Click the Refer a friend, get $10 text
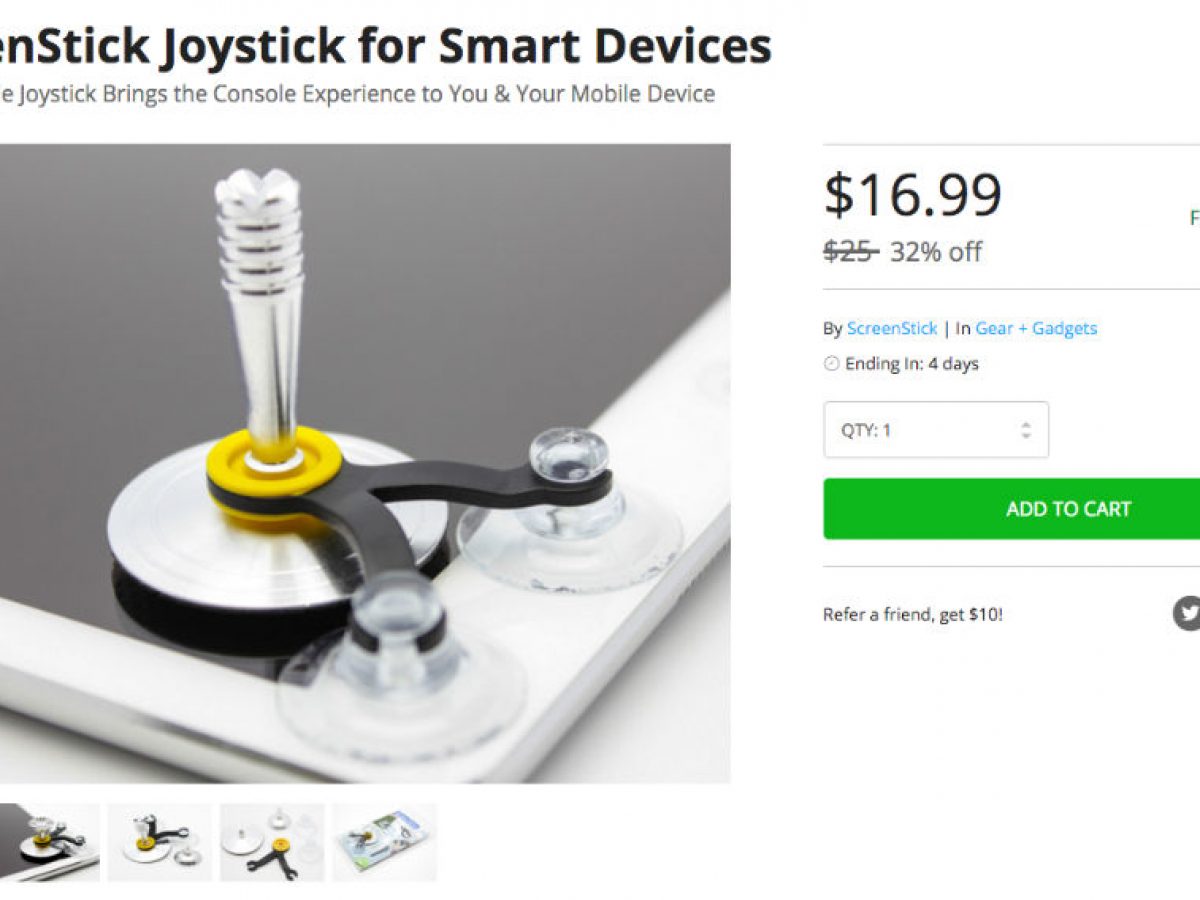 [912, 614]
